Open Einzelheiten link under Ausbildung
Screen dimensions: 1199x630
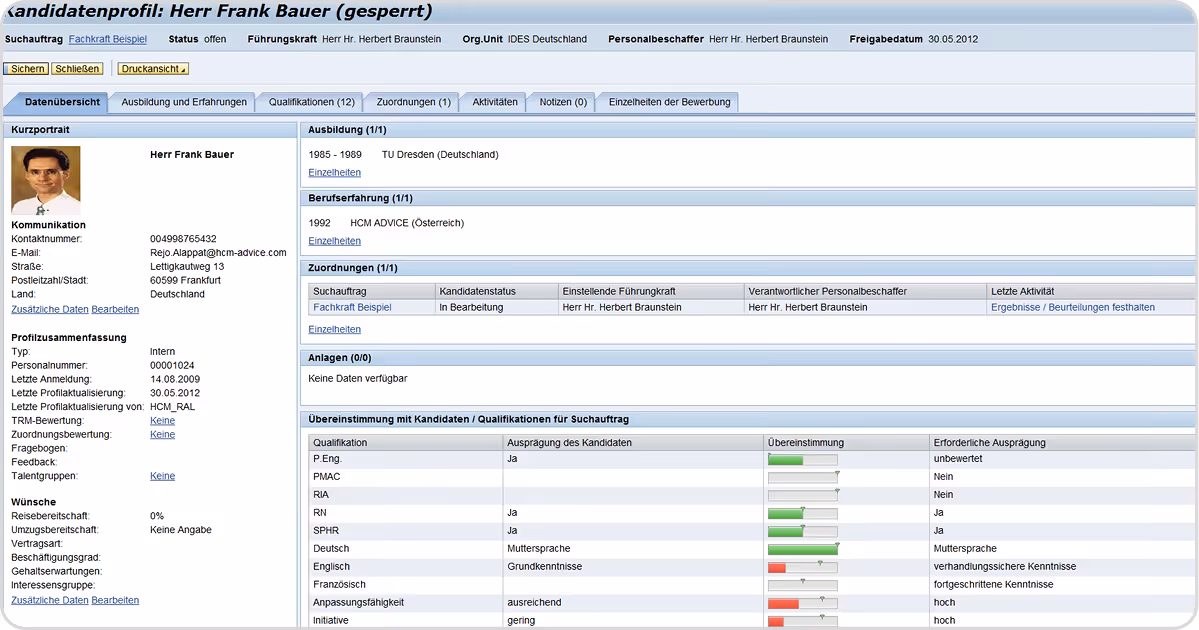click(x=334, y=173)
